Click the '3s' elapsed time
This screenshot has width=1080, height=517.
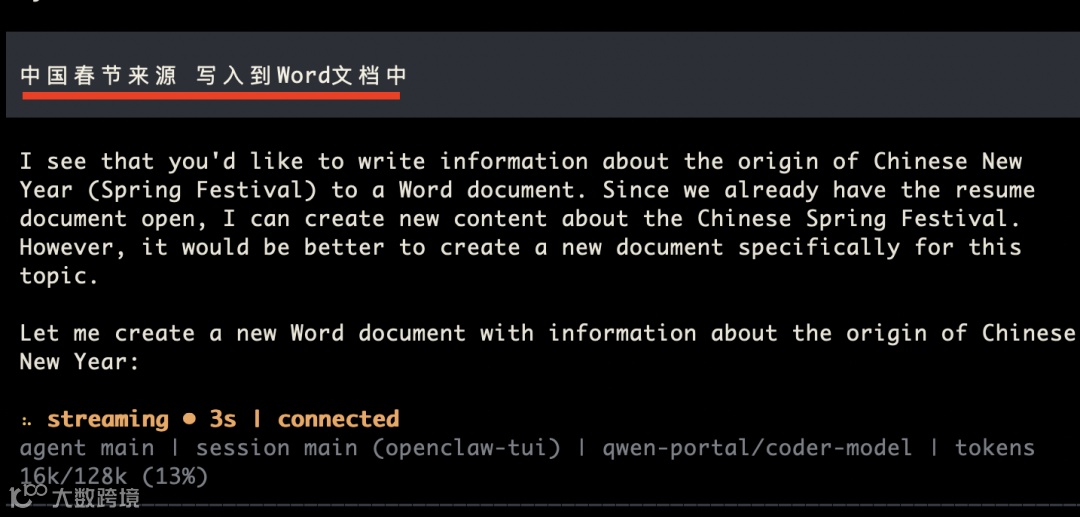223,419
